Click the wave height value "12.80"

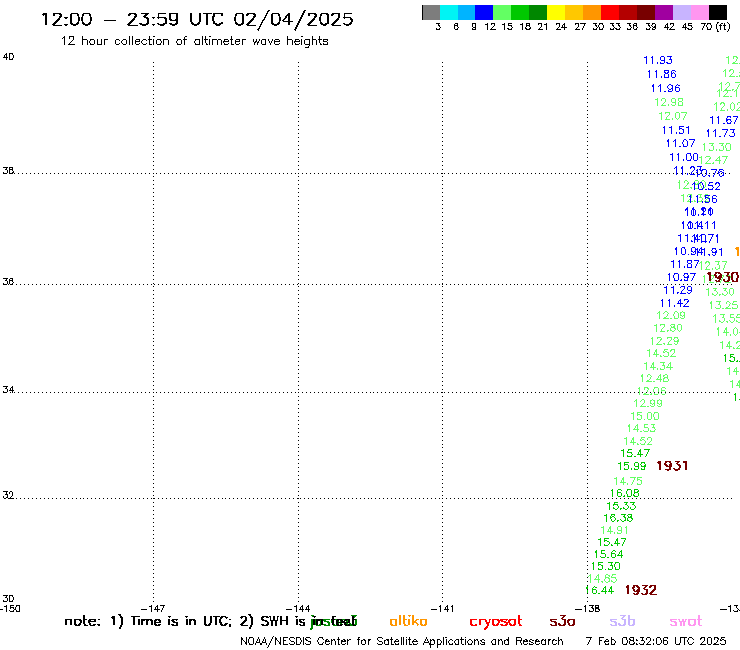[x=668, y=328]
